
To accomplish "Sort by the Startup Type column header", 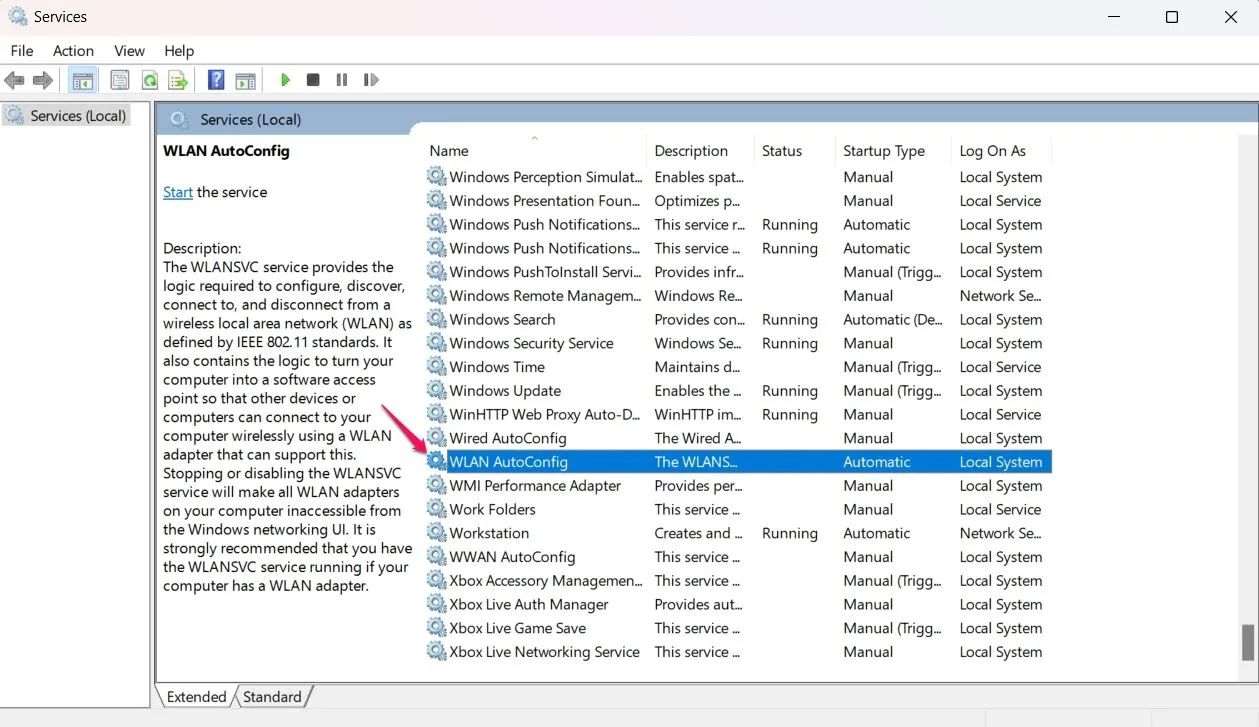I will click(x=893, y=151).
